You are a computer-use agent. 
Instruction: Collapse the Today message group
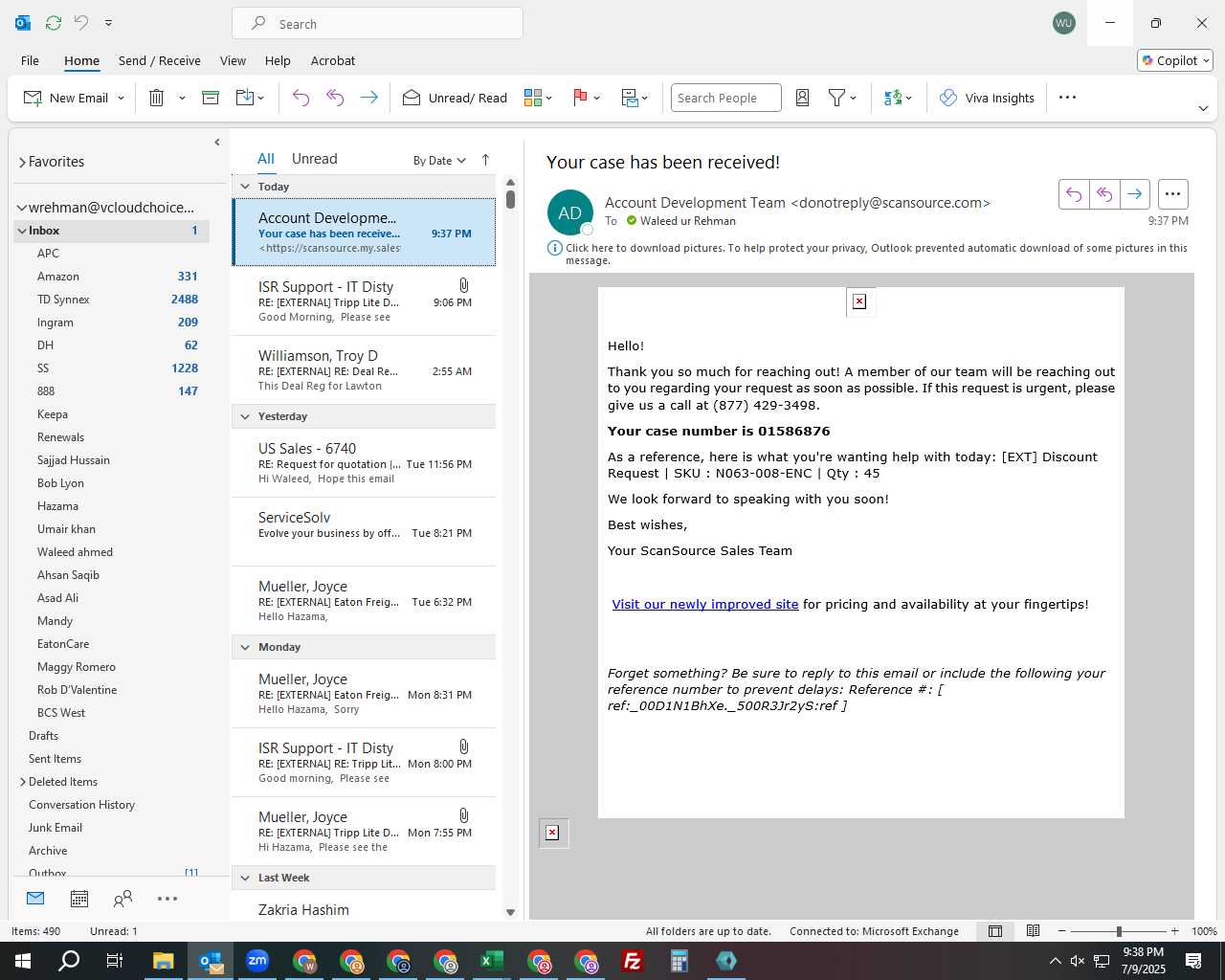click(245, 187)
